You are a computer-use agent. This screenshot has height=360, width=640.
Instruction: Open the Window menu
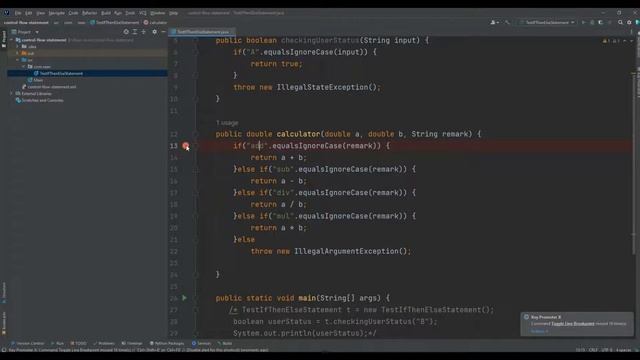tap(158, 13)
